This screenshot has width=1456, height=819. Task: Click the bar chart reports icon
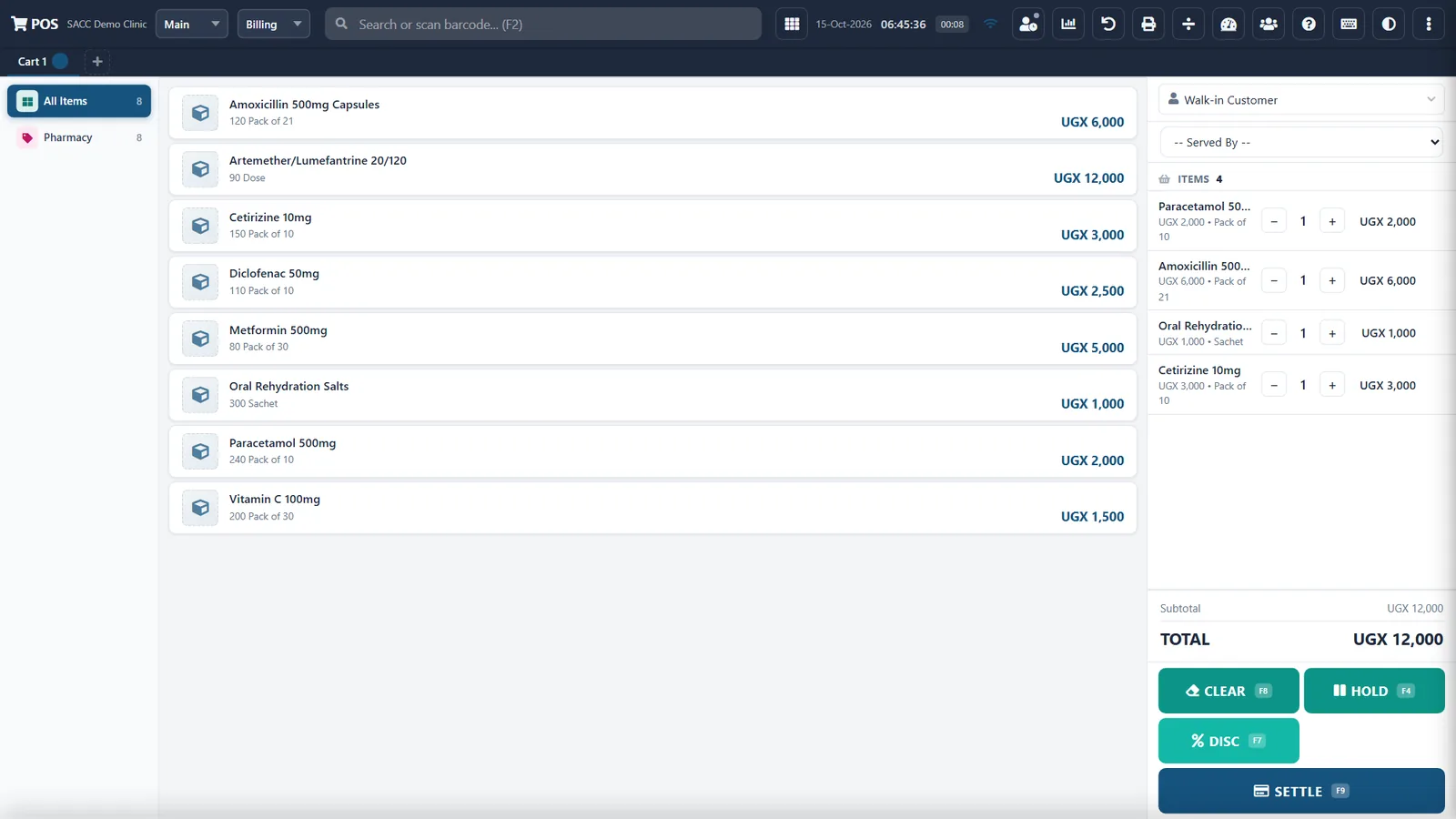point(1068,25)
